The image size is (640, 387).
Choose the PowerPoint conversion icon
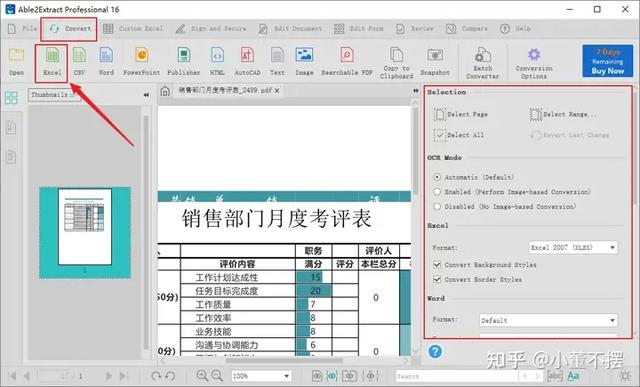click(x=142, y=61)
